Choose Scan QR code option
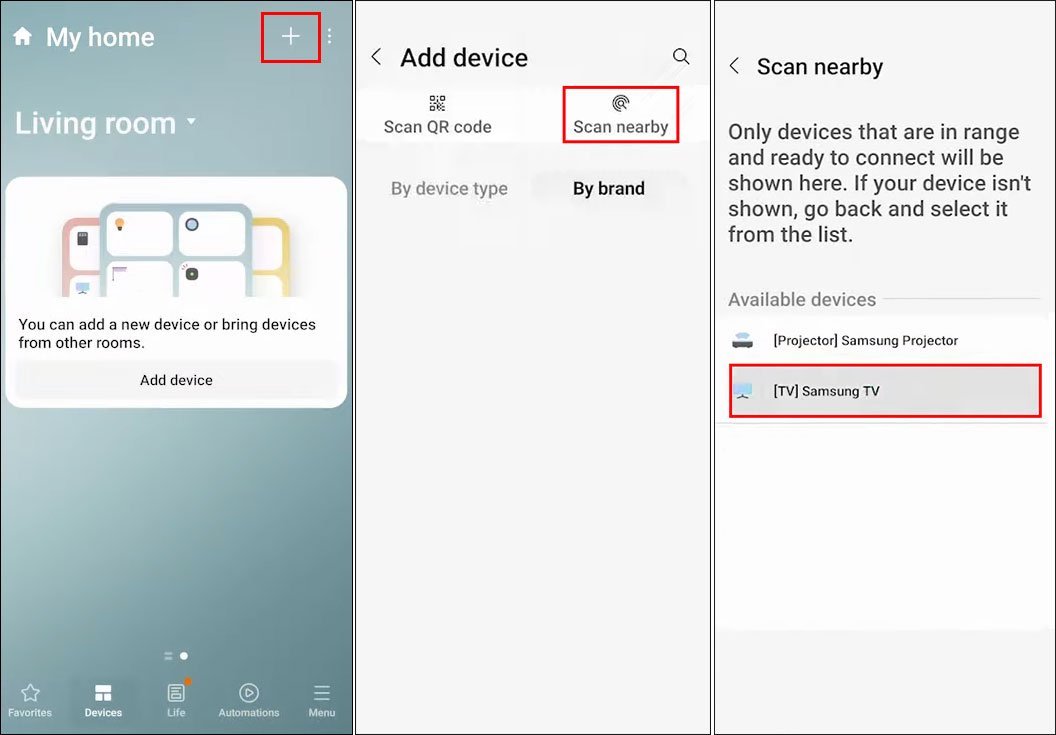This screenshot has height=735, width=1056. tap(438, 115)
